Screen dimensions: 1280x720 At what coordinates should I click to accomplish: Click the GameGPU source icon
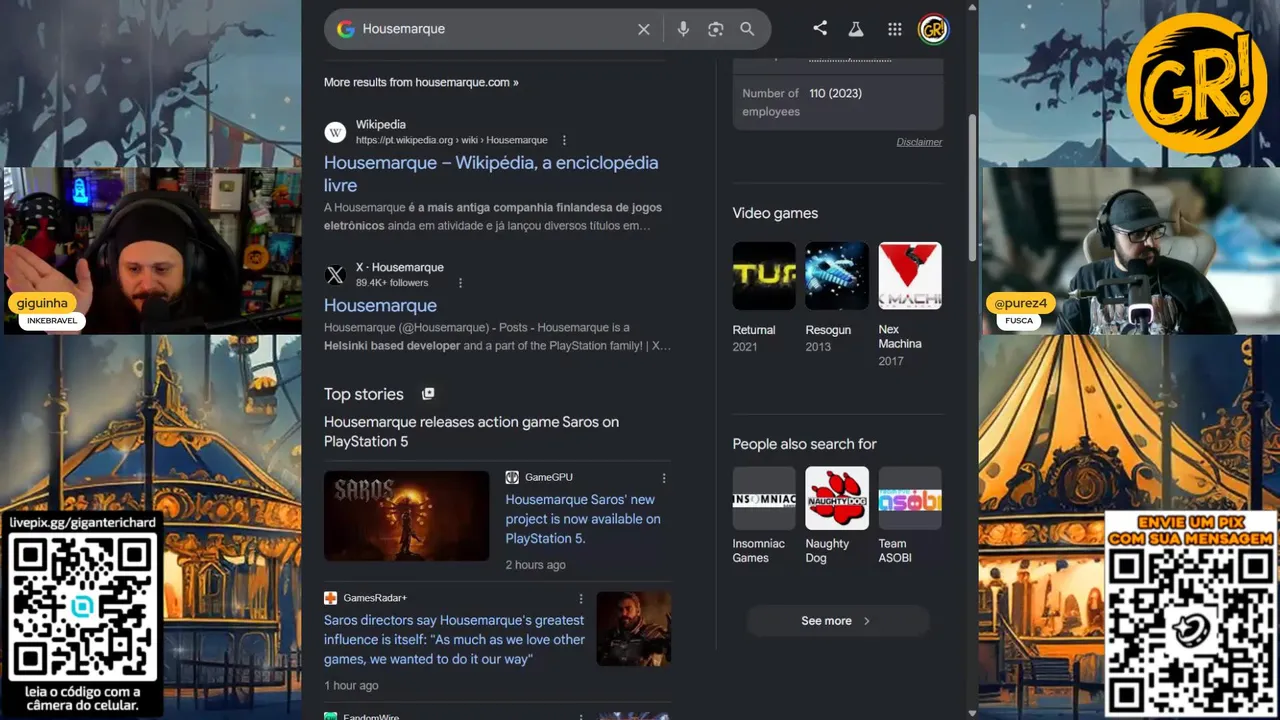click(512, 477)
